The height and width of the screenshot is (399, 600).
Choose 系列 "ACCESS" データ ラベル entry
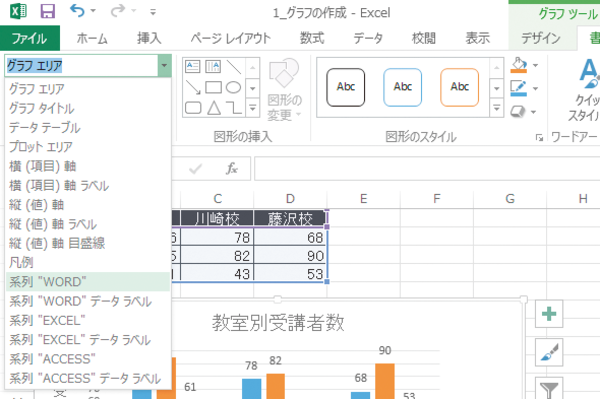click(88, 378)
